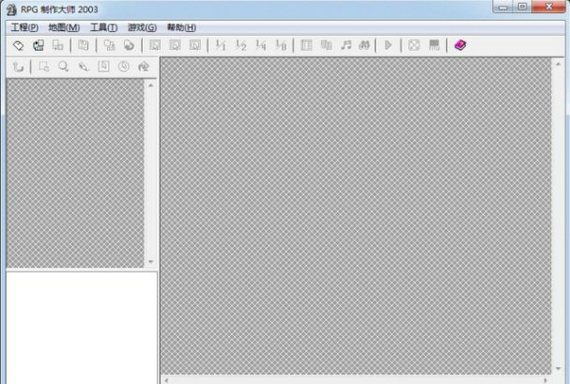Click map editor vertical scrollbar up arrow
This screenshot has height=384, width=570.
(558, 64)
